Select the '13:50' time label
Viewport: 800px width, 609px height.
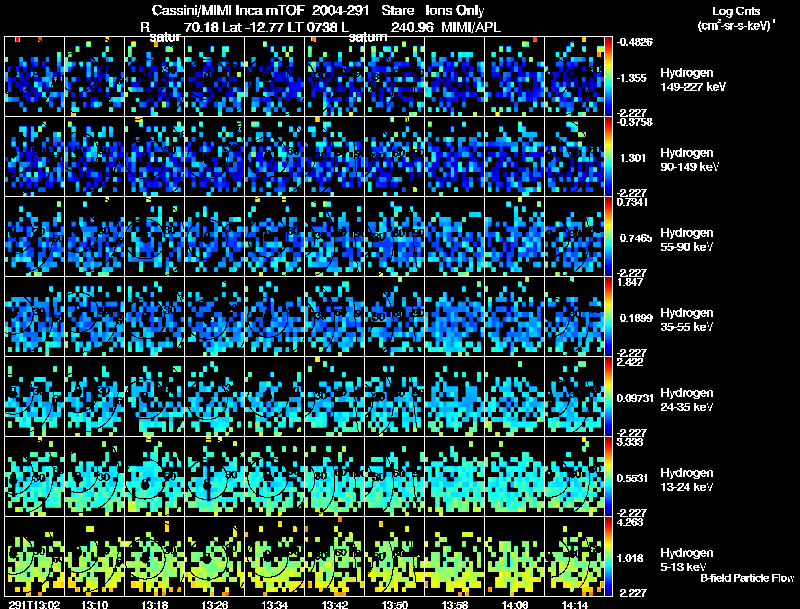point(395,604)
